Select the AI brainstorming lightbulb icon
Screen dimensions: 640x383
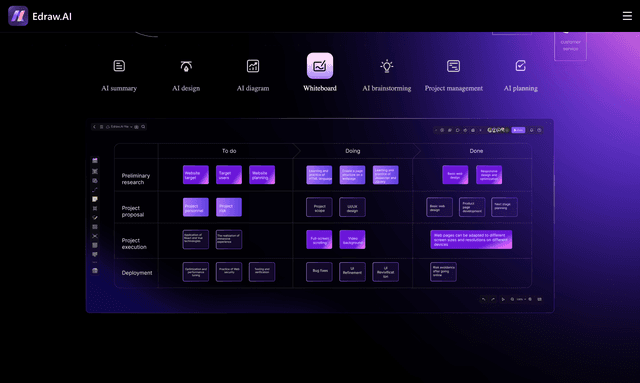[x=387, y=66]
